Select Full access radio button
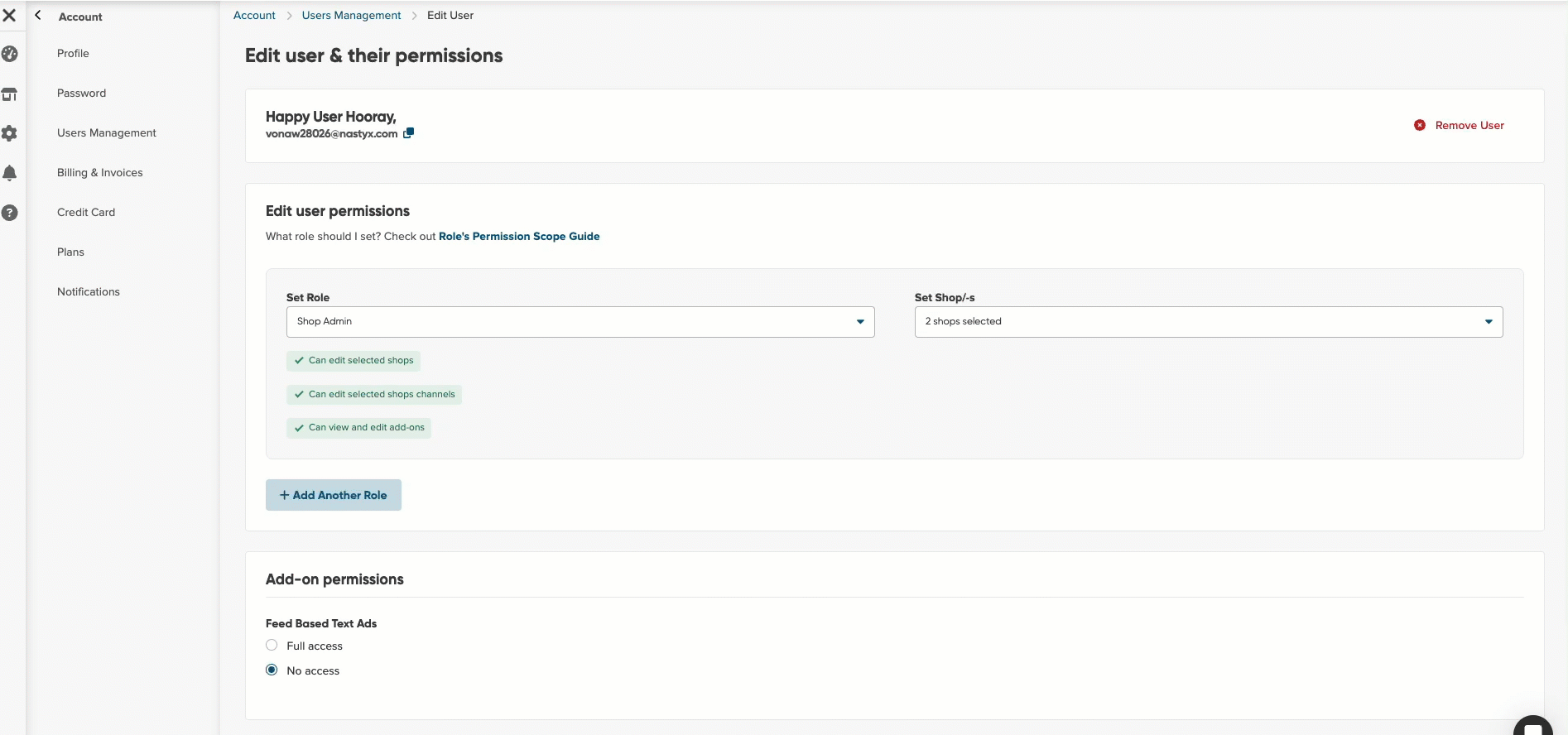This screenshot has width=1568, height=735. 272,645
